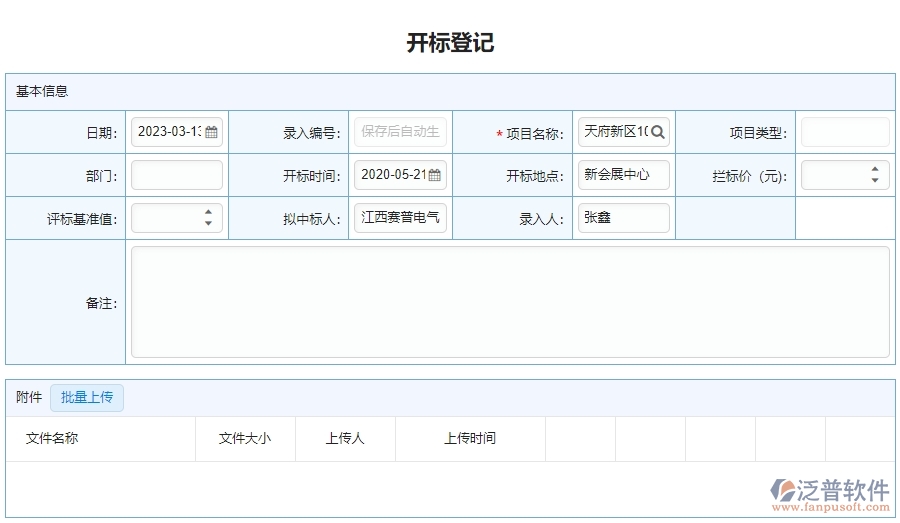This screenshot has height=523, width=900.
Task: Click the empty 部门 field
Action: coord(177,175)
